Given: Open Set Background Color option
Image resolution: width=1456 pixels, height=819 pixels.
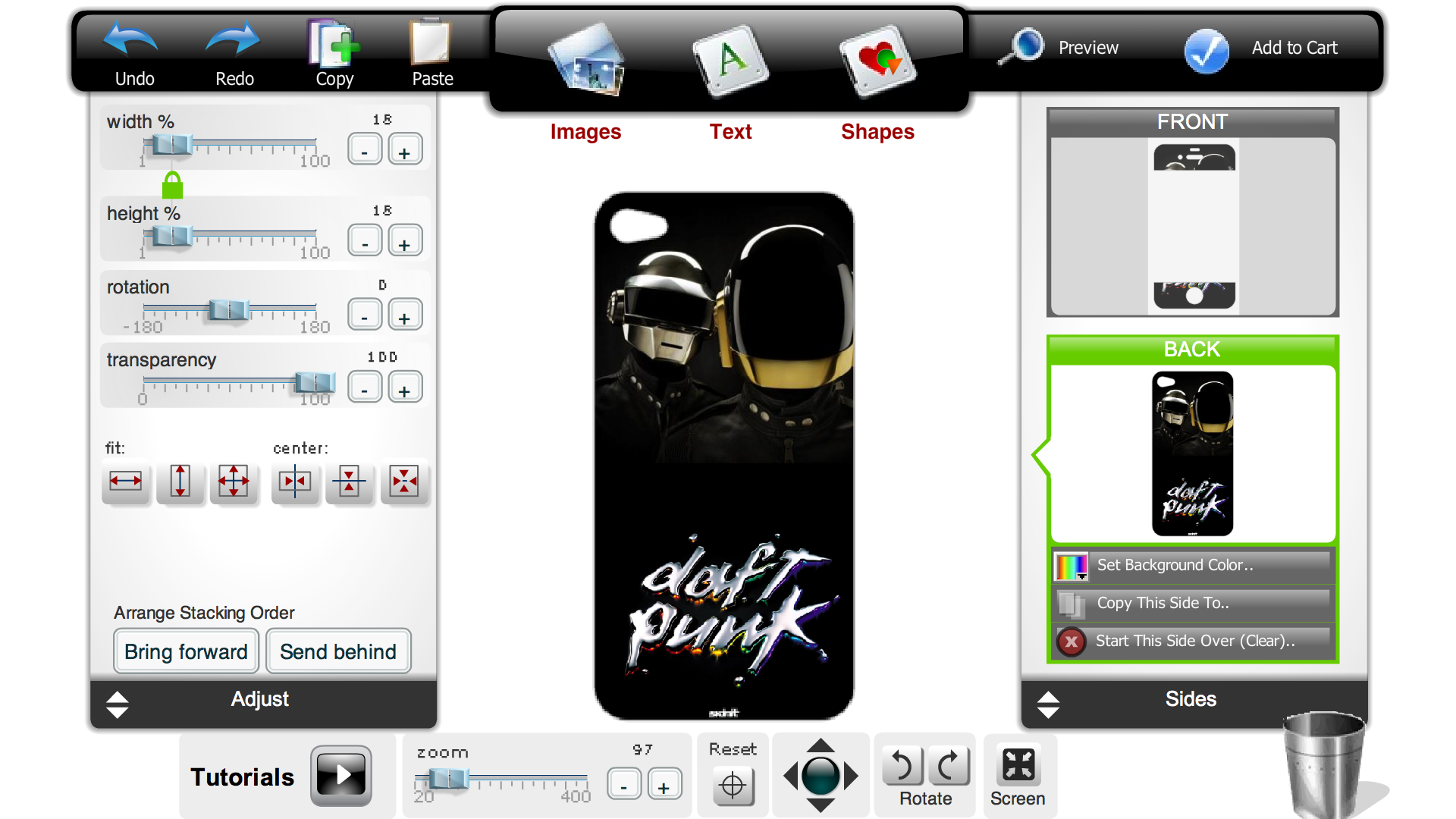Looking at the screenshot, I should (1192, 565).
